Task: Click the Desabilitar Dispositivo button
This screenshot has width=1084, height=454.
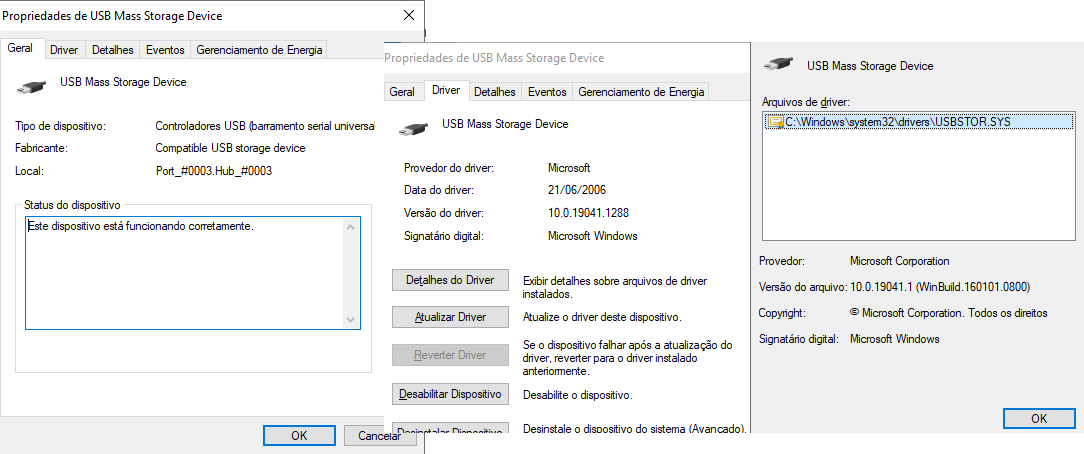Action: [450, 395]
